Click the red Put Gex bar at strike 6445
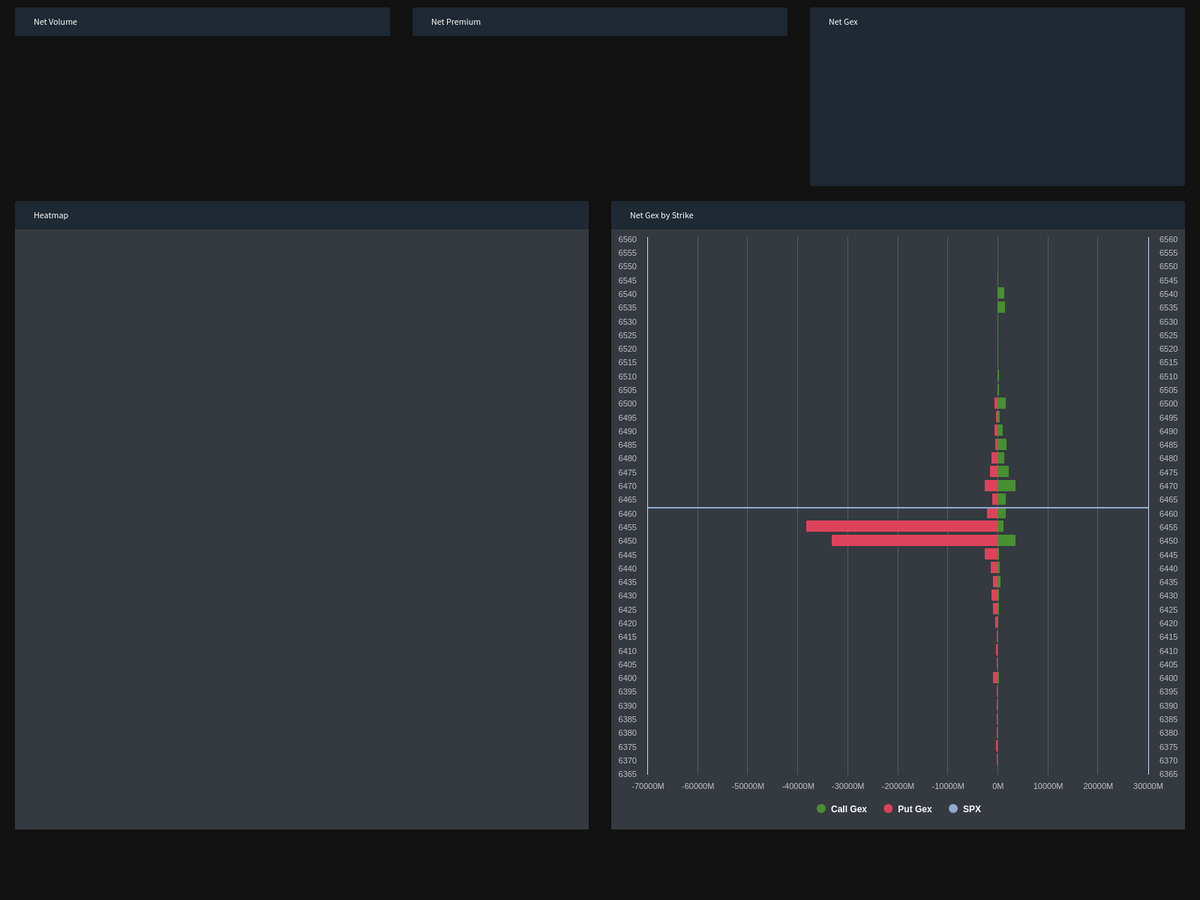 point(991,554)
